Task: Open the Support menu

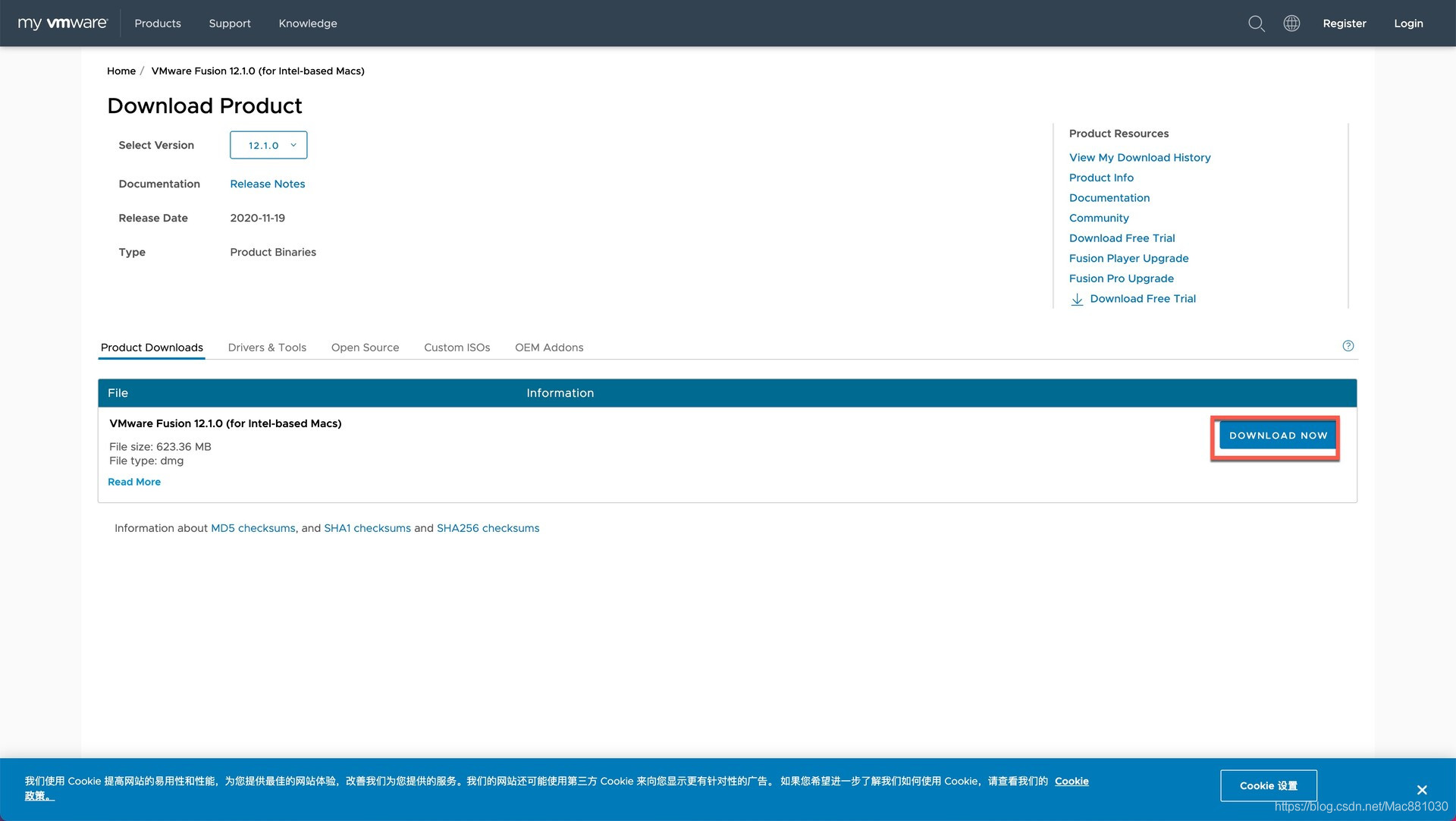Action: (230, 24)
